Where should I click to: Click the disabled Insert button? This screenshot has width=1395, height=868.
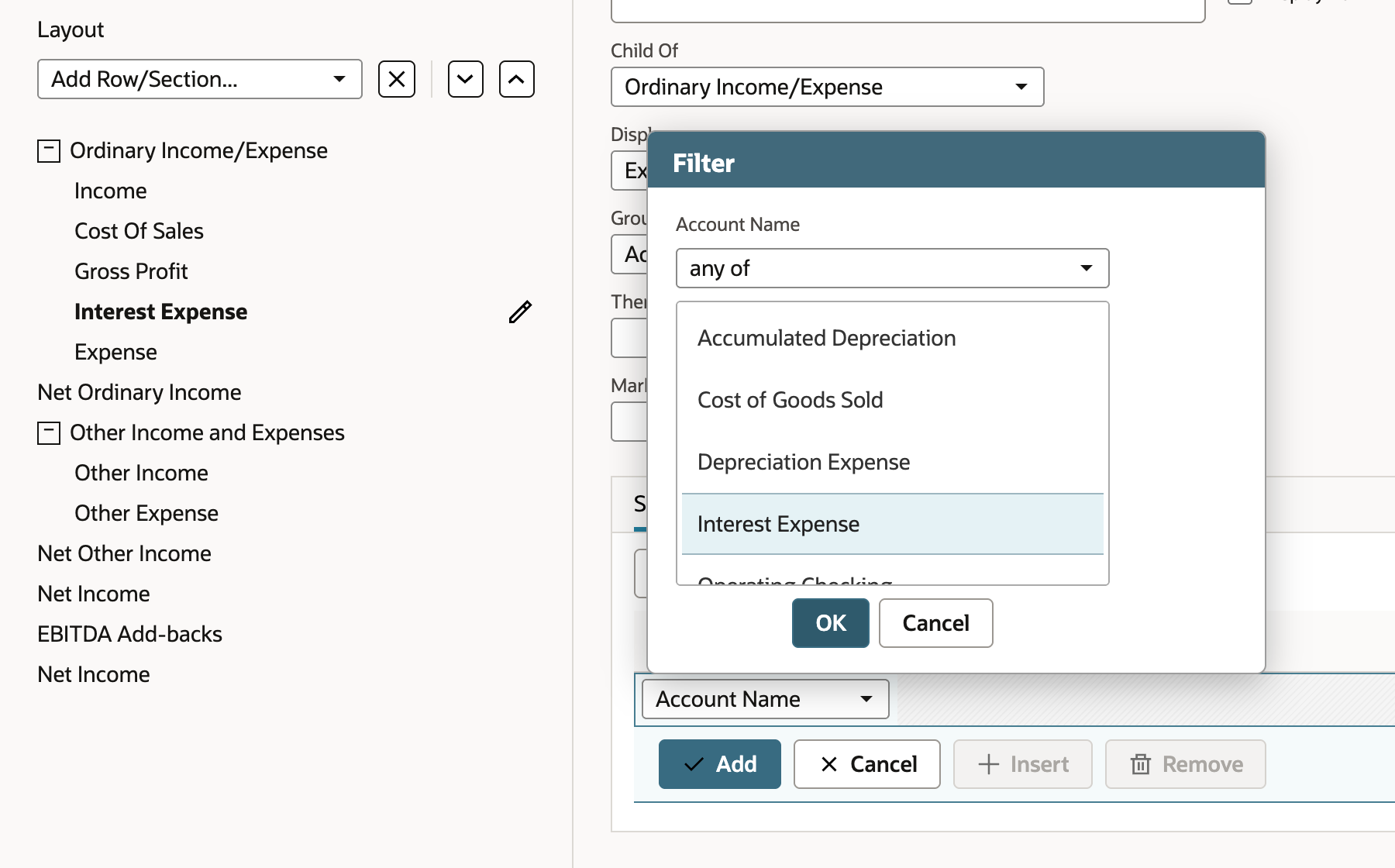(1023, 764)
